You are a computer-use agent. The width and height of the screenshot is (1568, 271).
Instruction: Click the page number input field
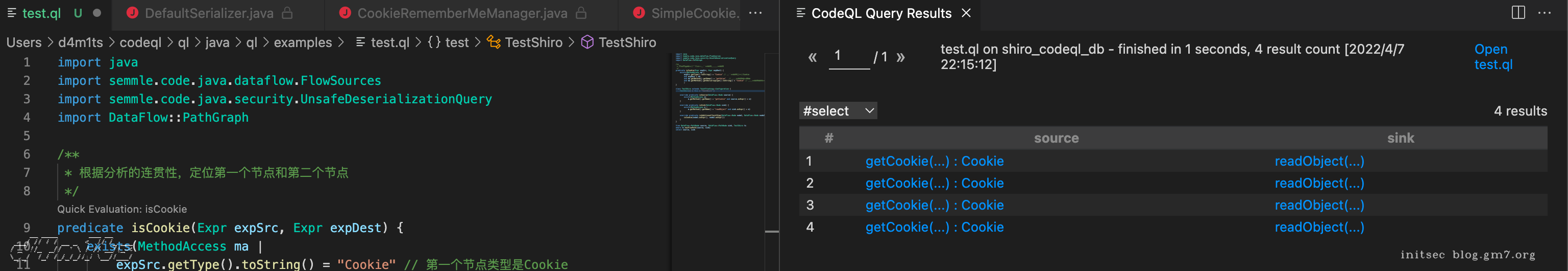point(848,57)
